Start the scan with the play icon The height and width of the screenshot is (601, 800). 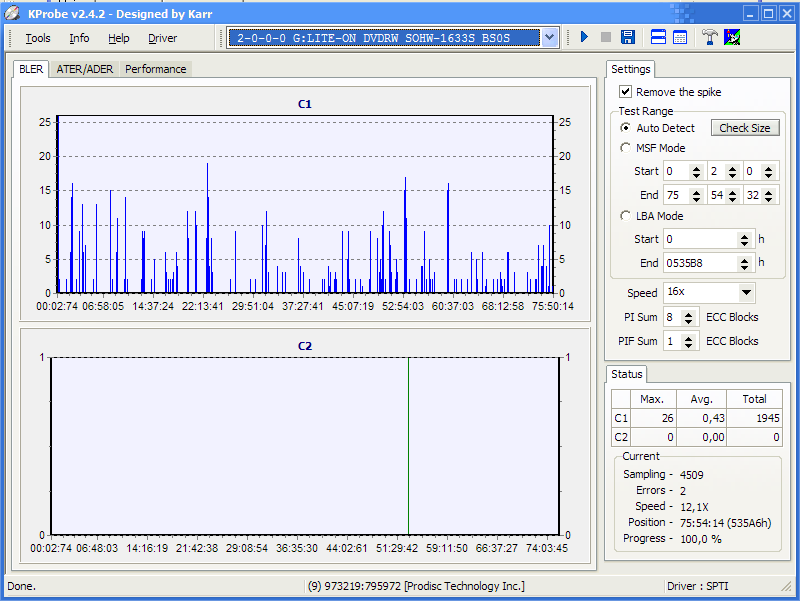pyautogui.click(x=585, y=38)
